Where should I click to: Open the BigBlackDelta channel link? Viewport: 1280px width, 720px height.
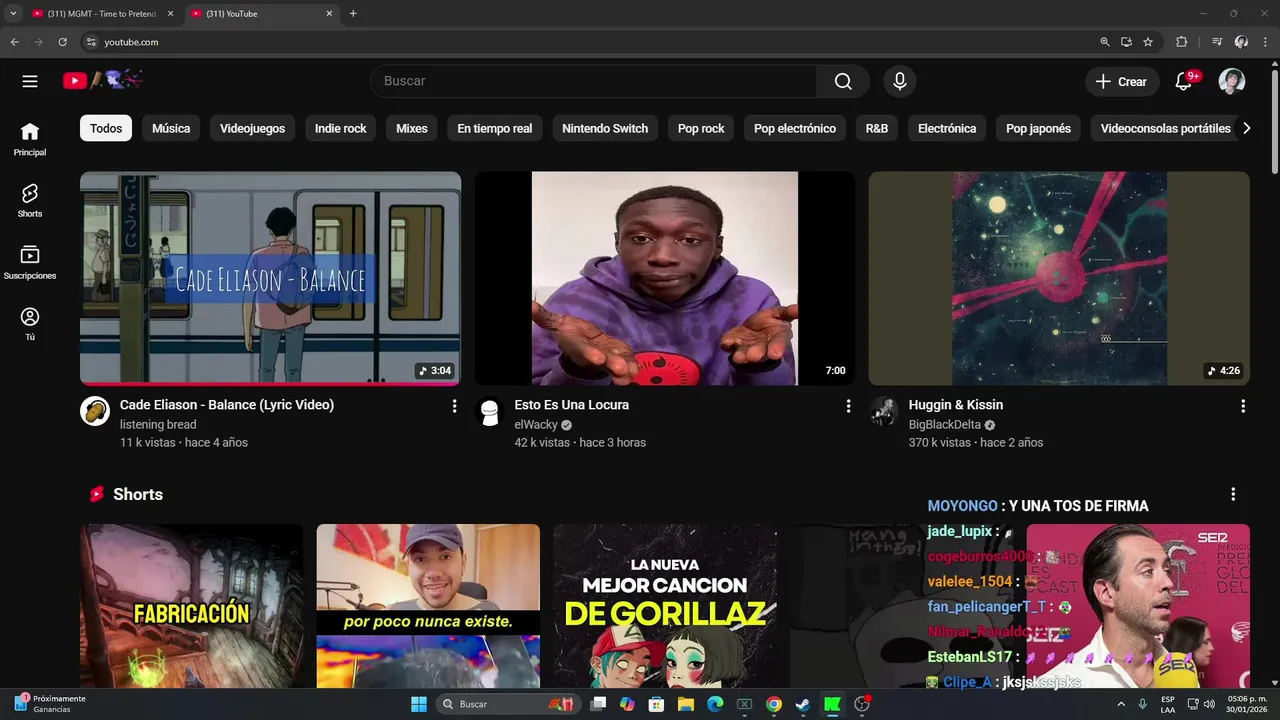pos(945,425)
